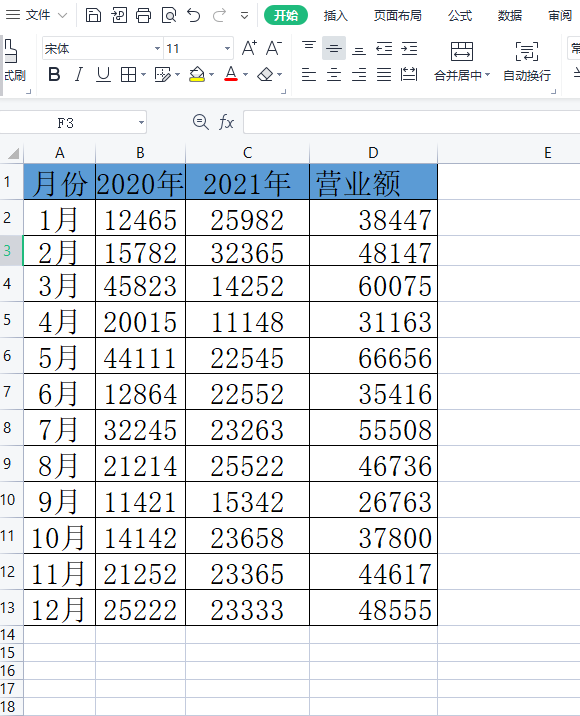Expand the 宋体 font name dropdown
580x716 pixels.
[157, 48]
